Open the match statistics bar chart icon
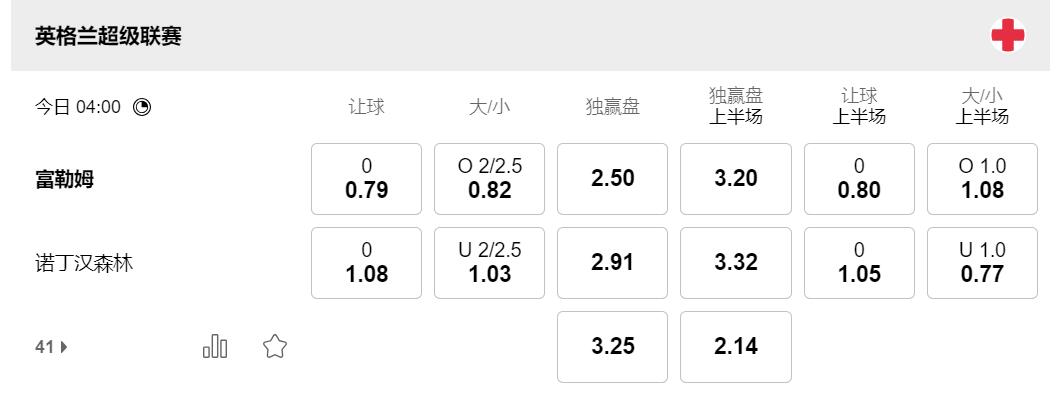The image size is (1058, 405). 215,347
